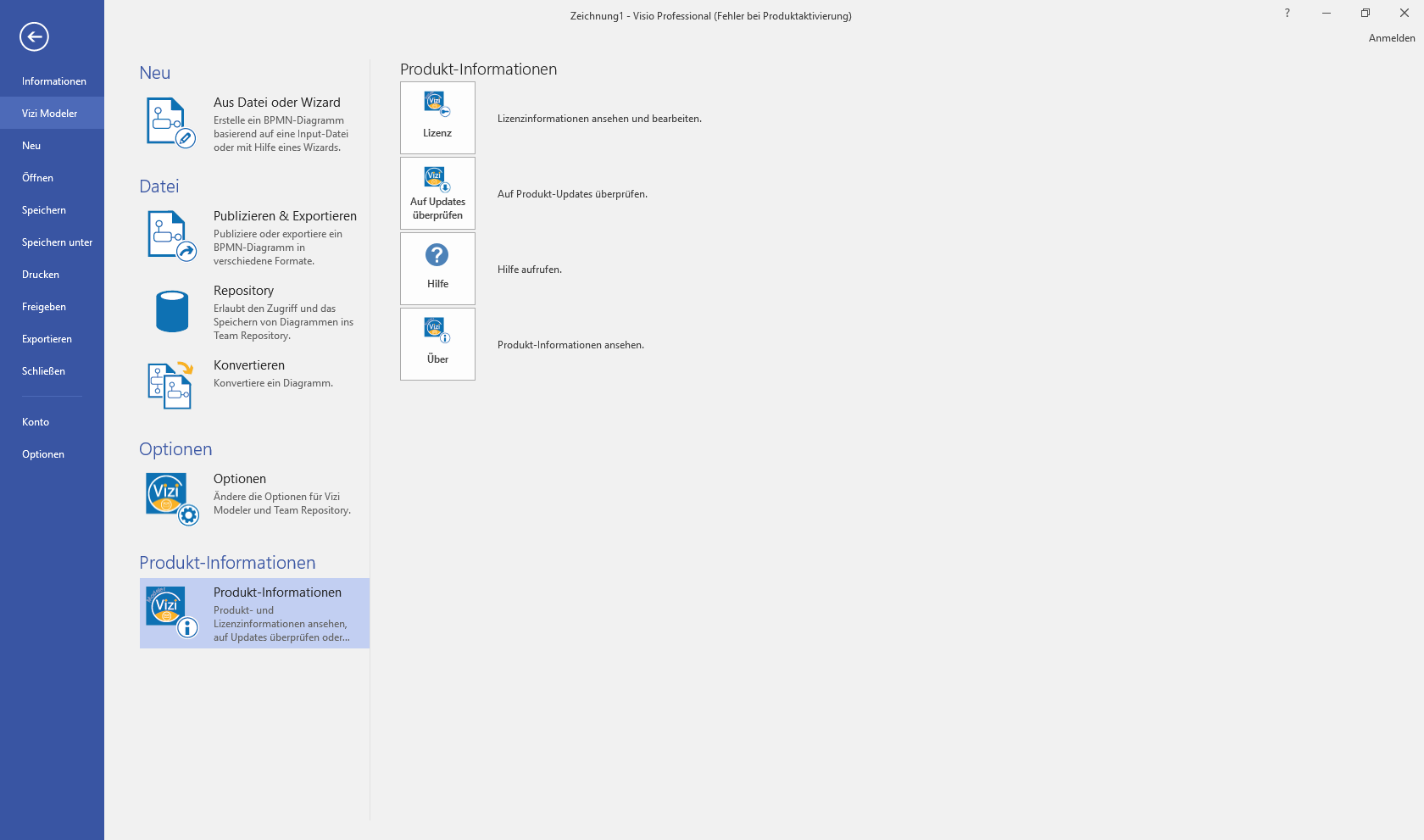The image size is (1424, 840).
Task: Open the Lizenz tile
Action: point(437,118)
